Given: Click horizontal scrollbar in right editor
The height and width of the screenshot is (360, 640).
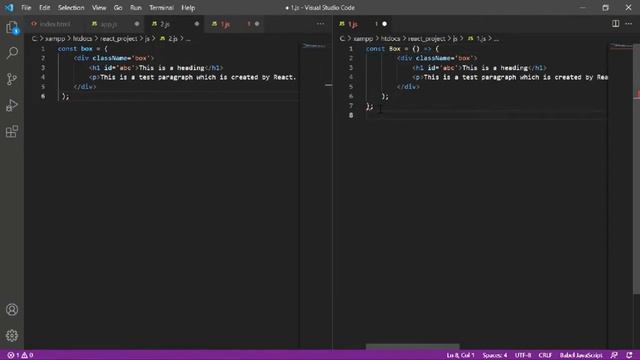Looking at the screenshot, I should (412, 347).
